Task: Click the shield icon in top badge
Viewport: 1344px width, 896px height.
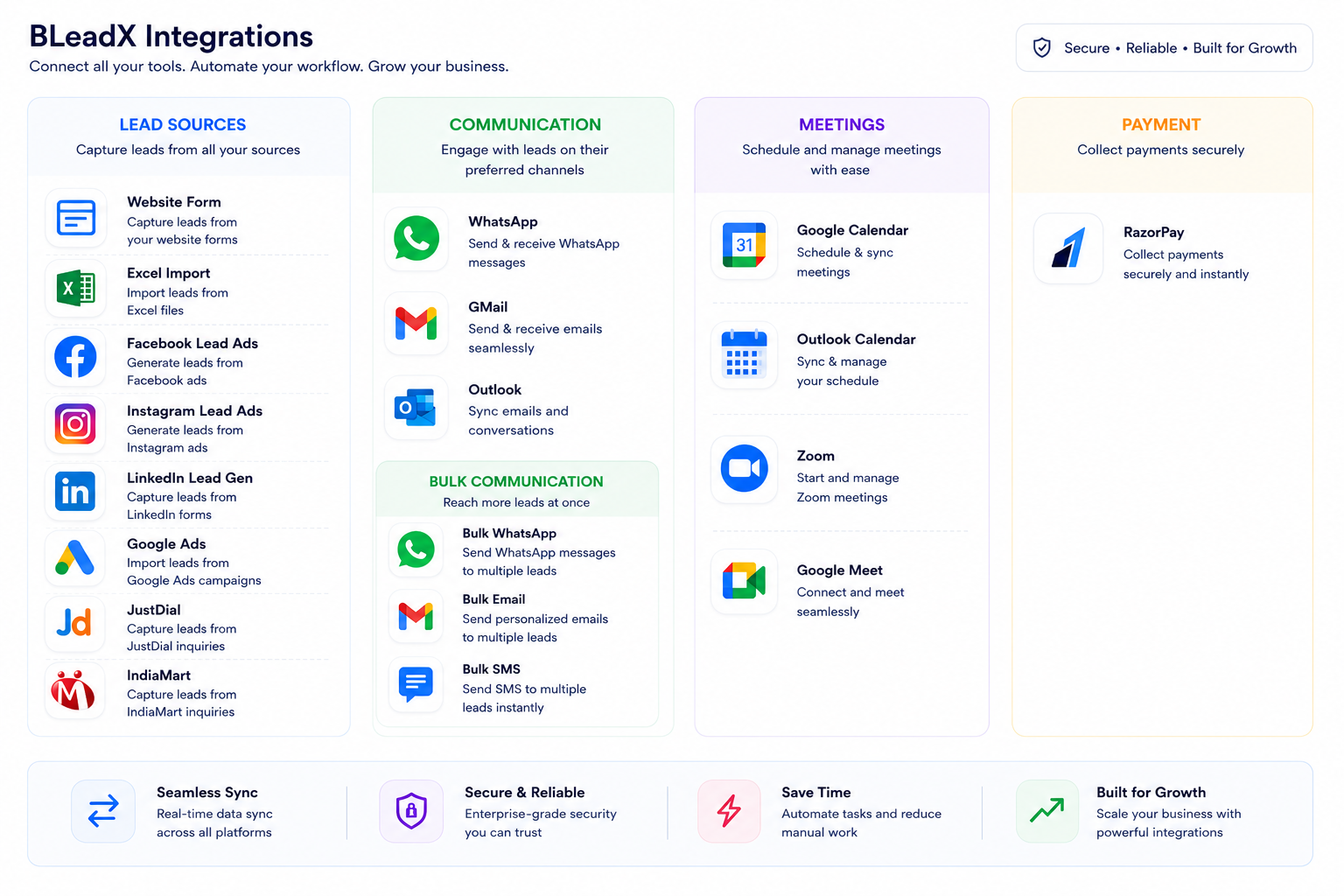Action: 1042,48
